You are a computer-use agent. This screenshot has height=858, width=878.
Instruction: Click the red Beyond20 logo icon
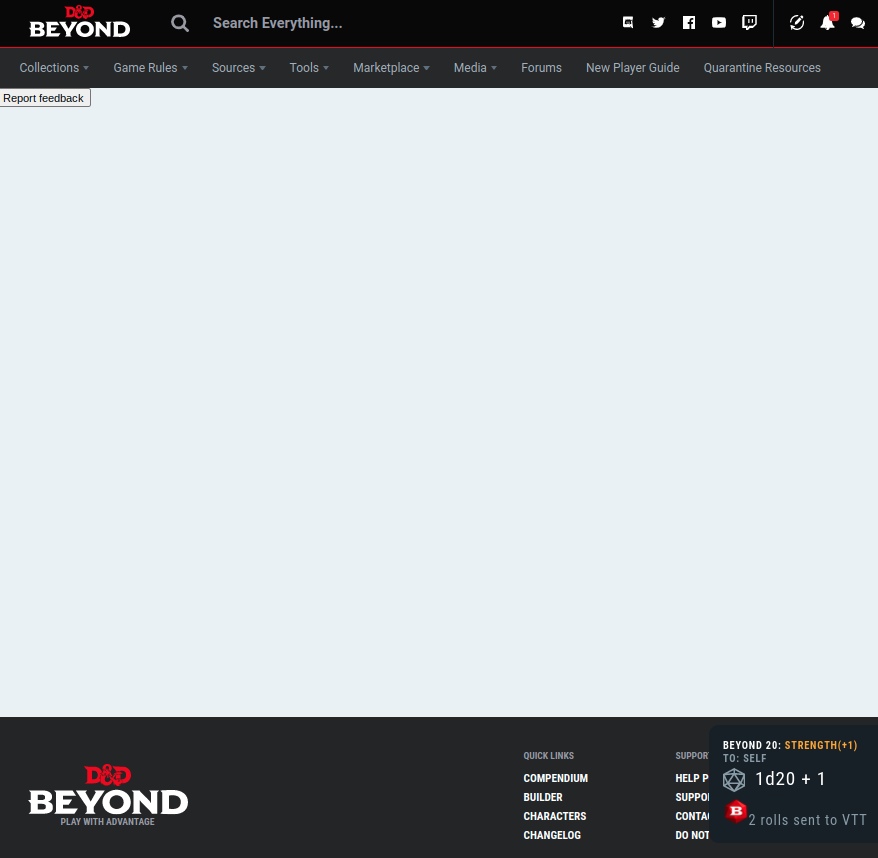tap(736, 812)
